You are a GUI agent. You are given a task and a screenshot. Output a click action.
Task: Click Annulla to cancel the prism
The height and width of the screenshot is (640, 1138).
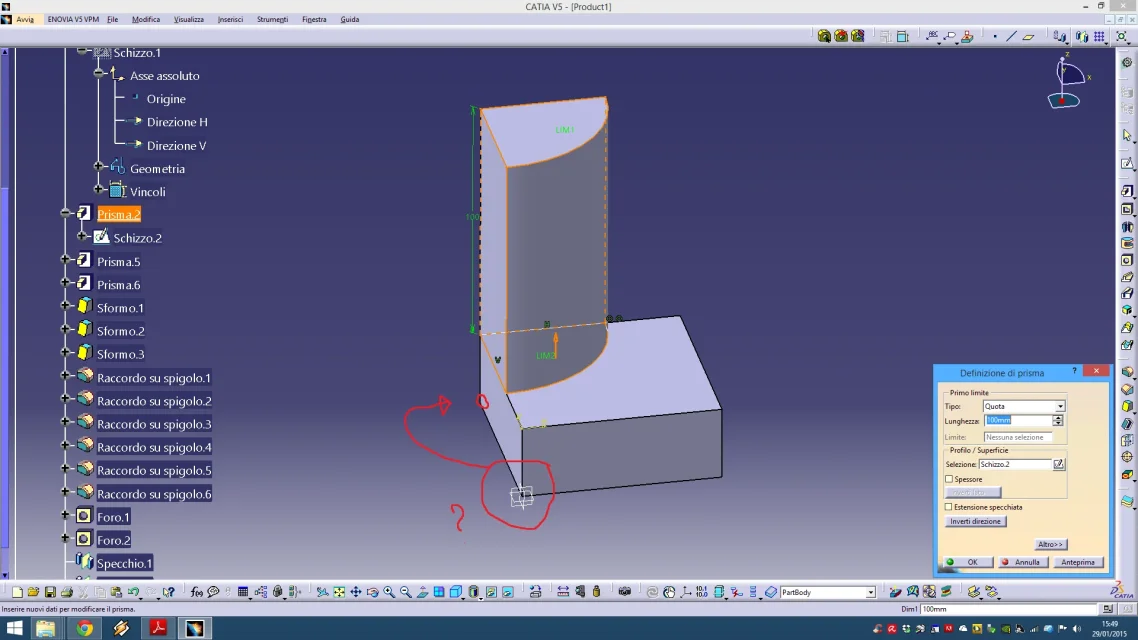click(1021, 562)
